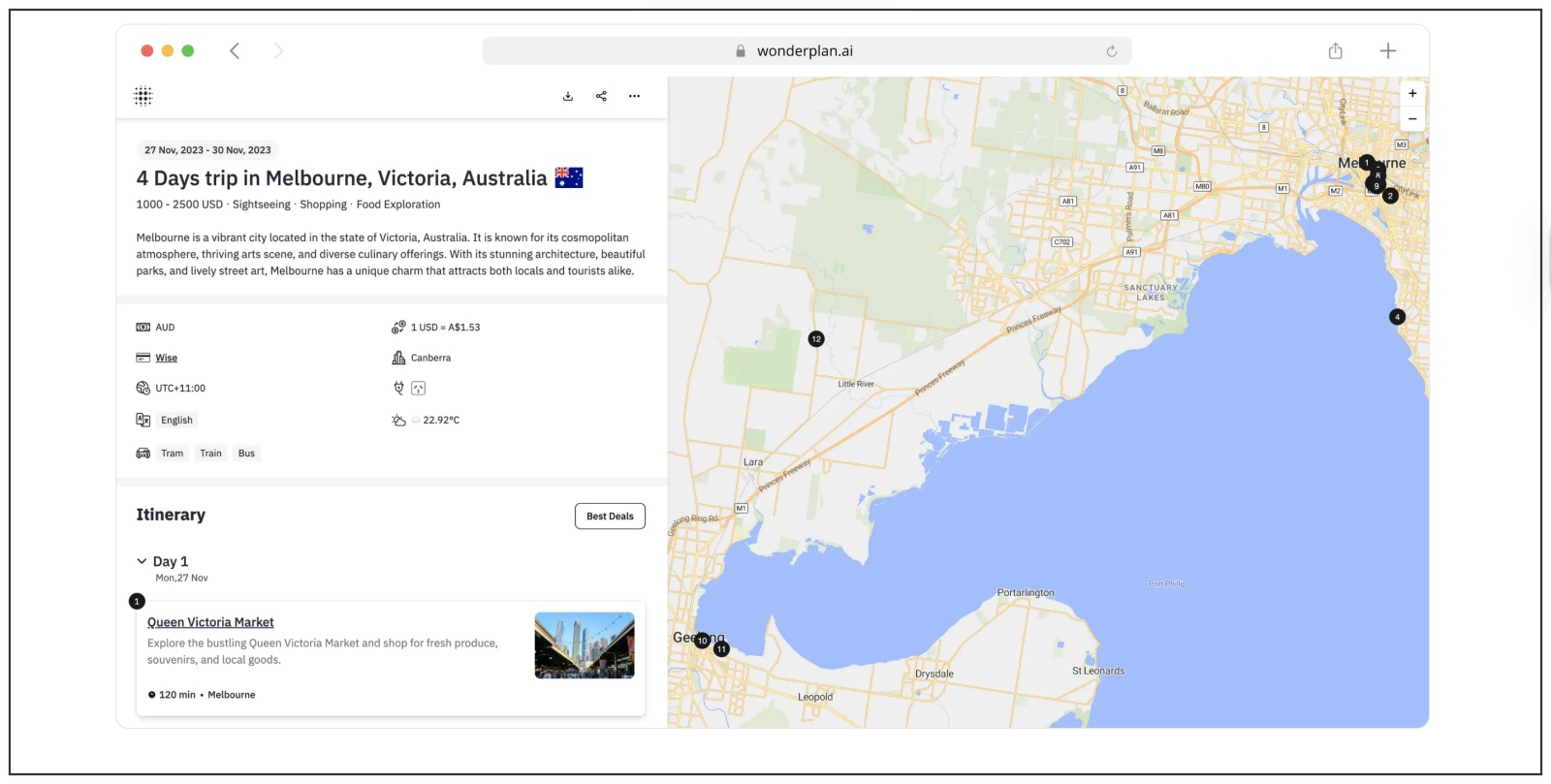Select map marker number 4

(x=1397, y=317)
